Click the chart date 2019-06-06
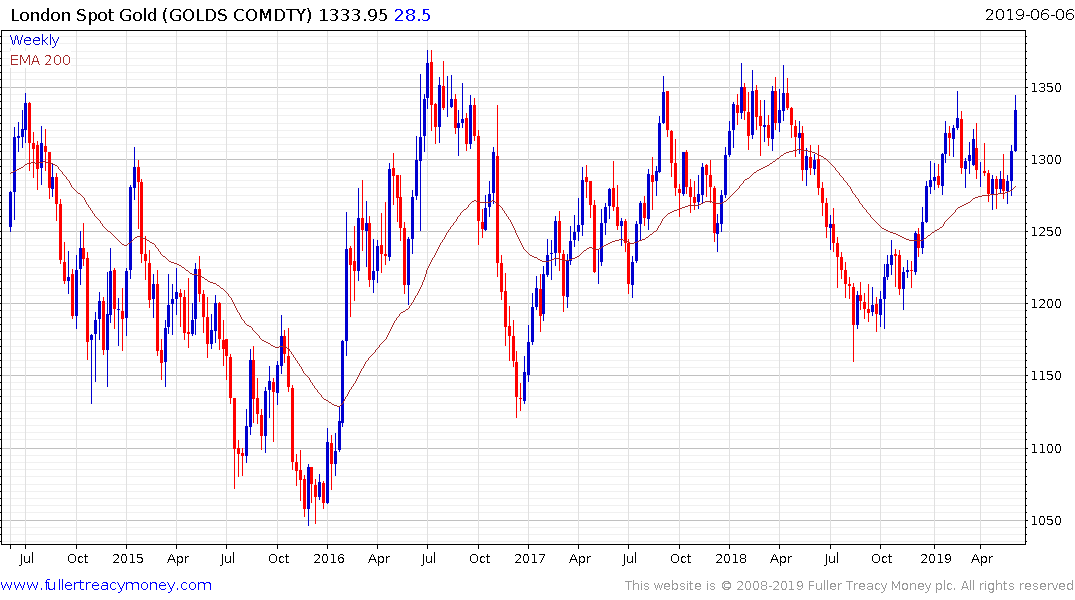1075x600 pixels. [1029, 15]
